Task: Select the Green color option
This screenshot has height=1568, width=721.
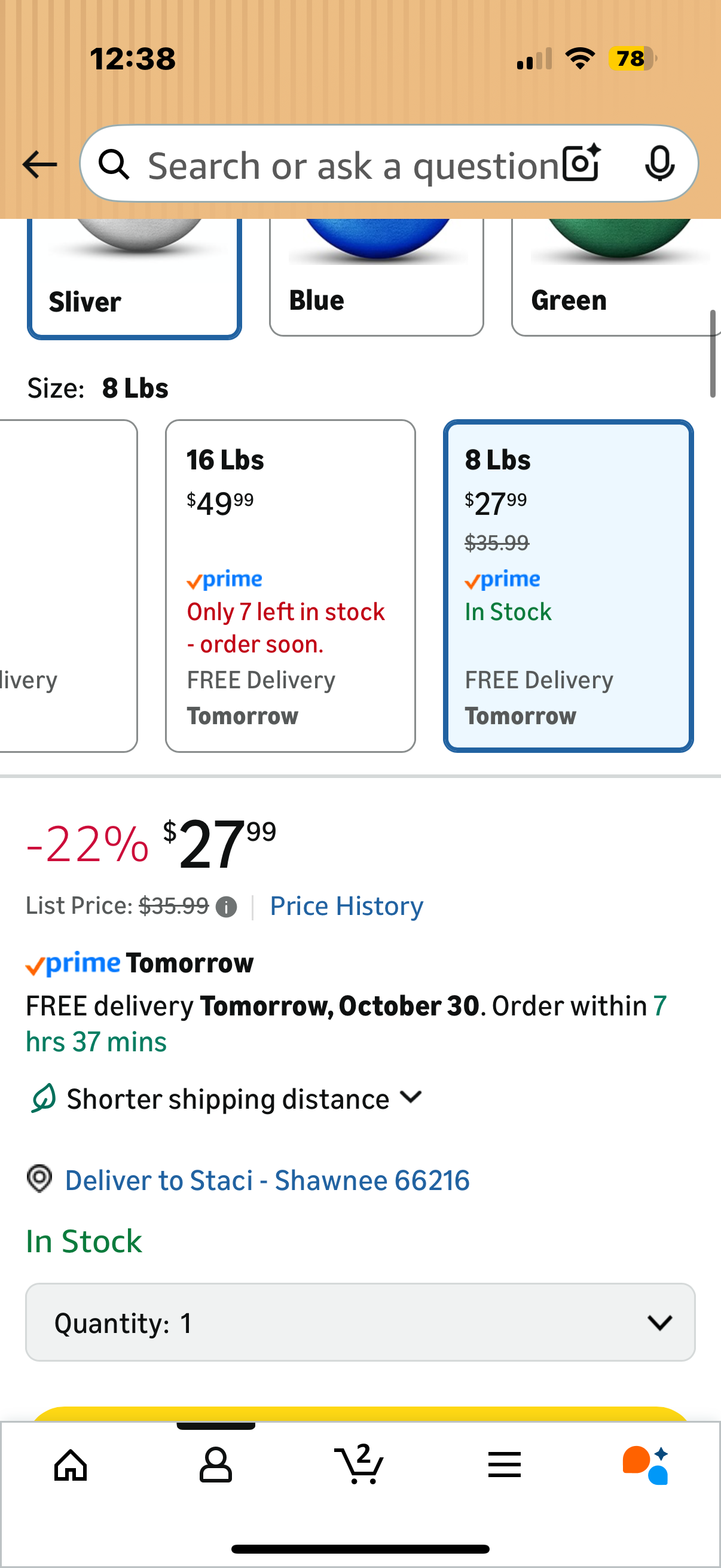Action: click(x=616, y=280)
